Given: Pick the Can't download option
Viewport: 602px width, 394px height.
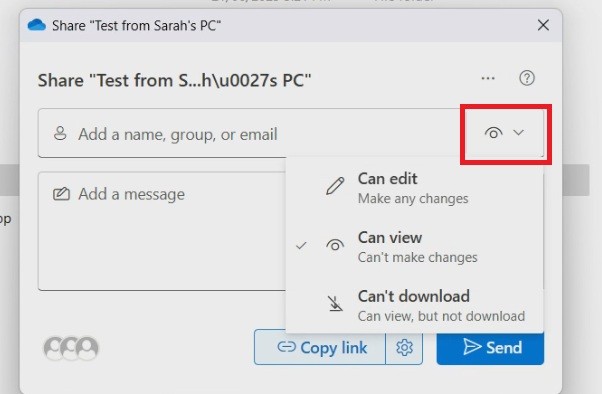Looking at the screenshot, I should [x=415, y=306].
